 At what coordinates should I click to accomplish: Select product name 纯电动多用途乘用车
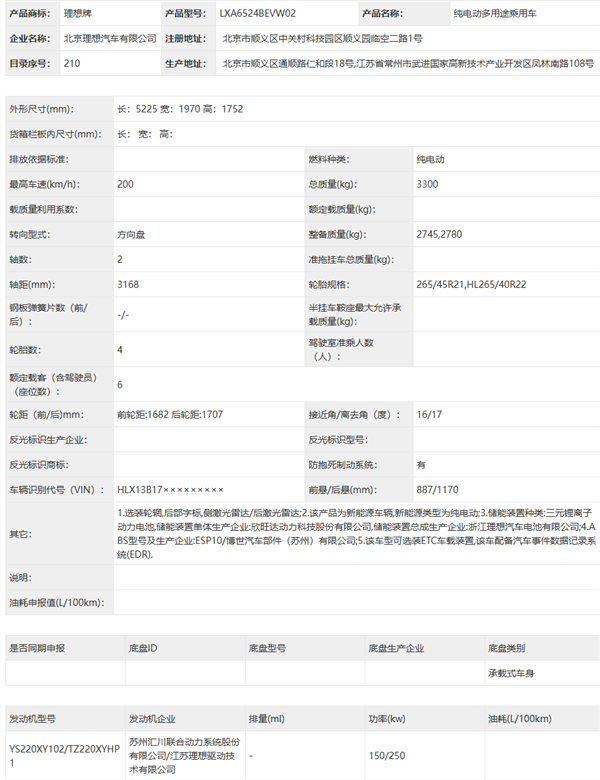pos(495,13)
